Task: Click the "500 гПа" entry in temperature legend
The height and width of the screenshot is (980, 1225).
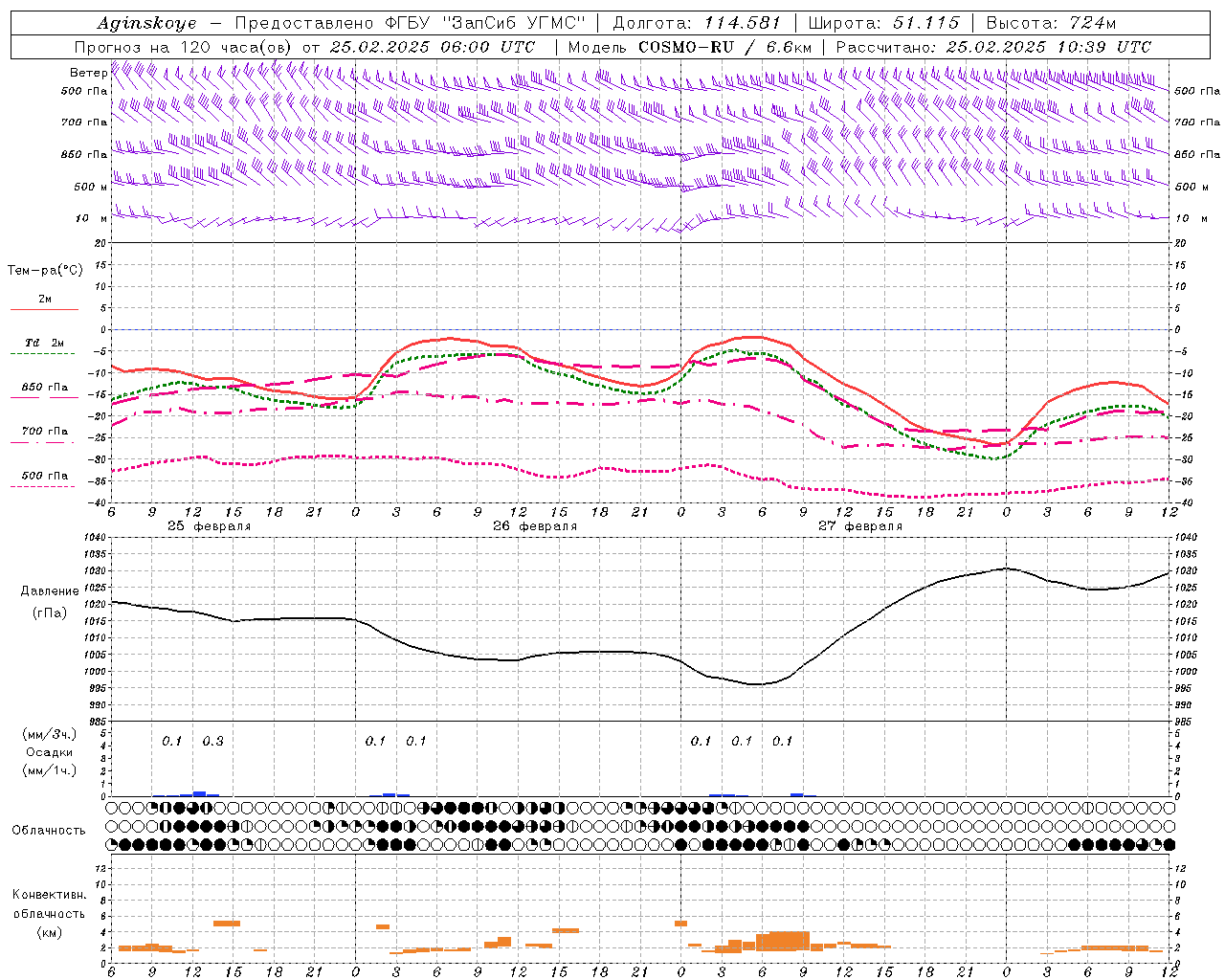Action: click(x=45, y=476)
